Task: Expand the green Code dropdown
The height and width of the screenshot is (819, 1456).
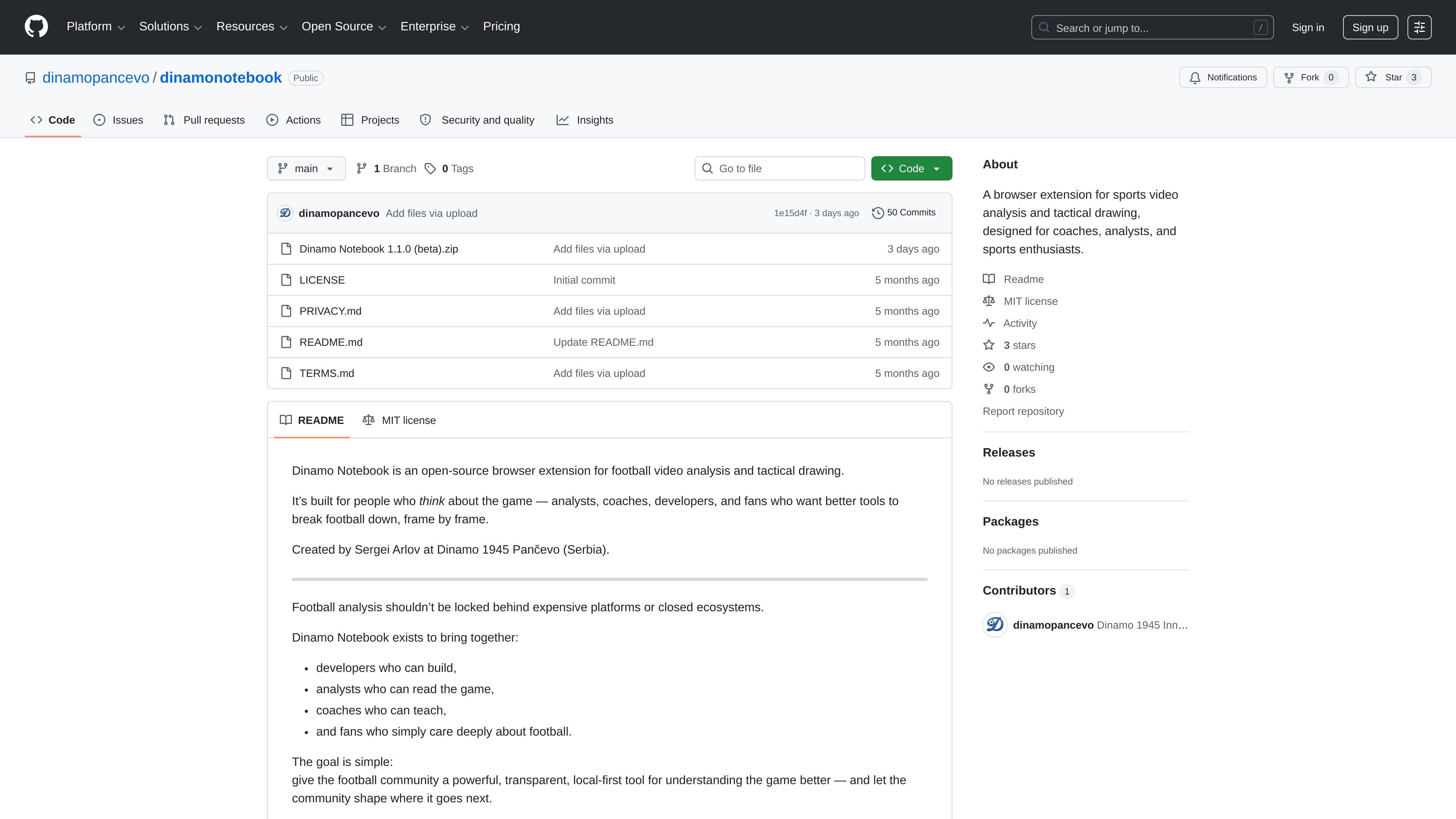Action: click(x=911, y=168)
